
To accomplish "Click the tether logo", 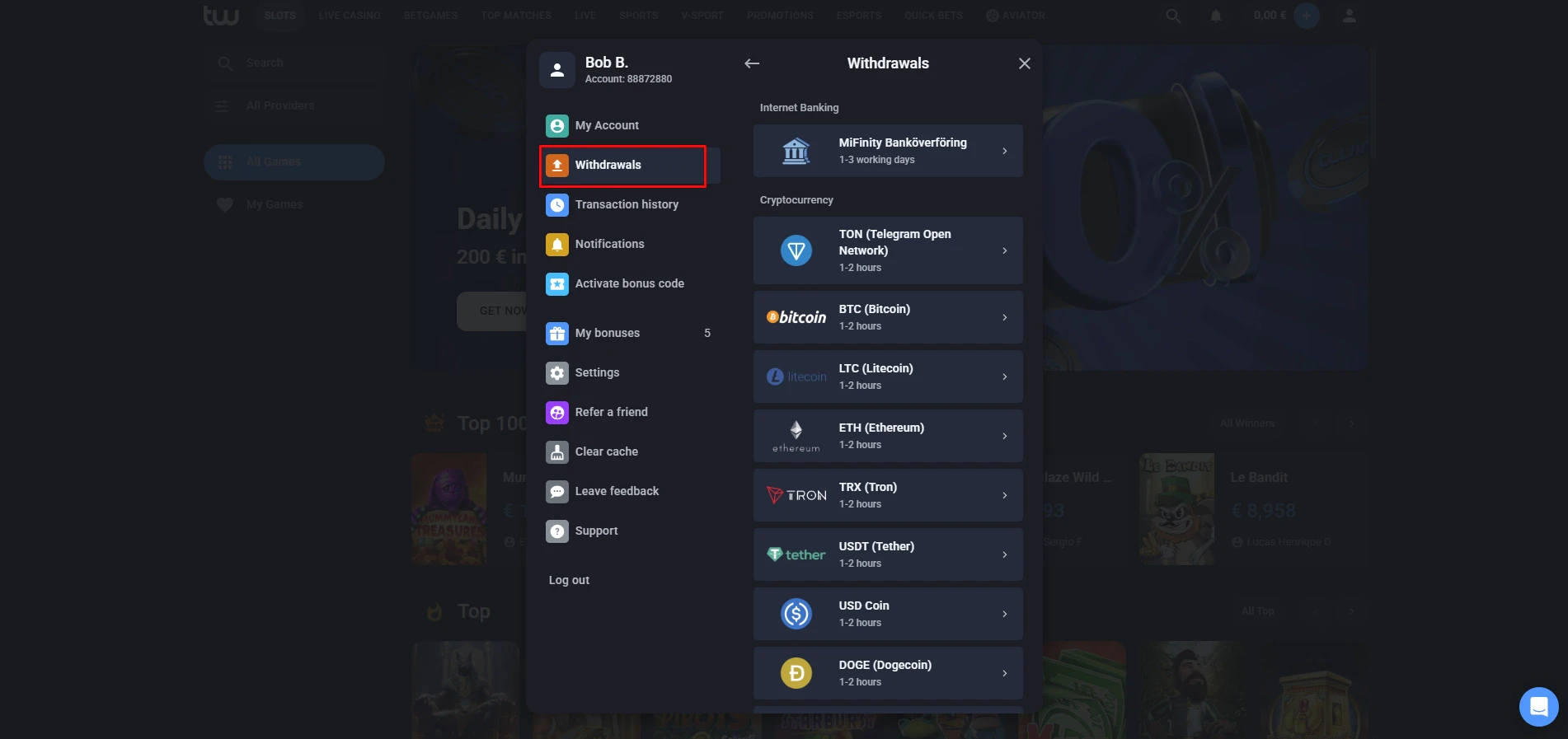I will coord(796,554).
